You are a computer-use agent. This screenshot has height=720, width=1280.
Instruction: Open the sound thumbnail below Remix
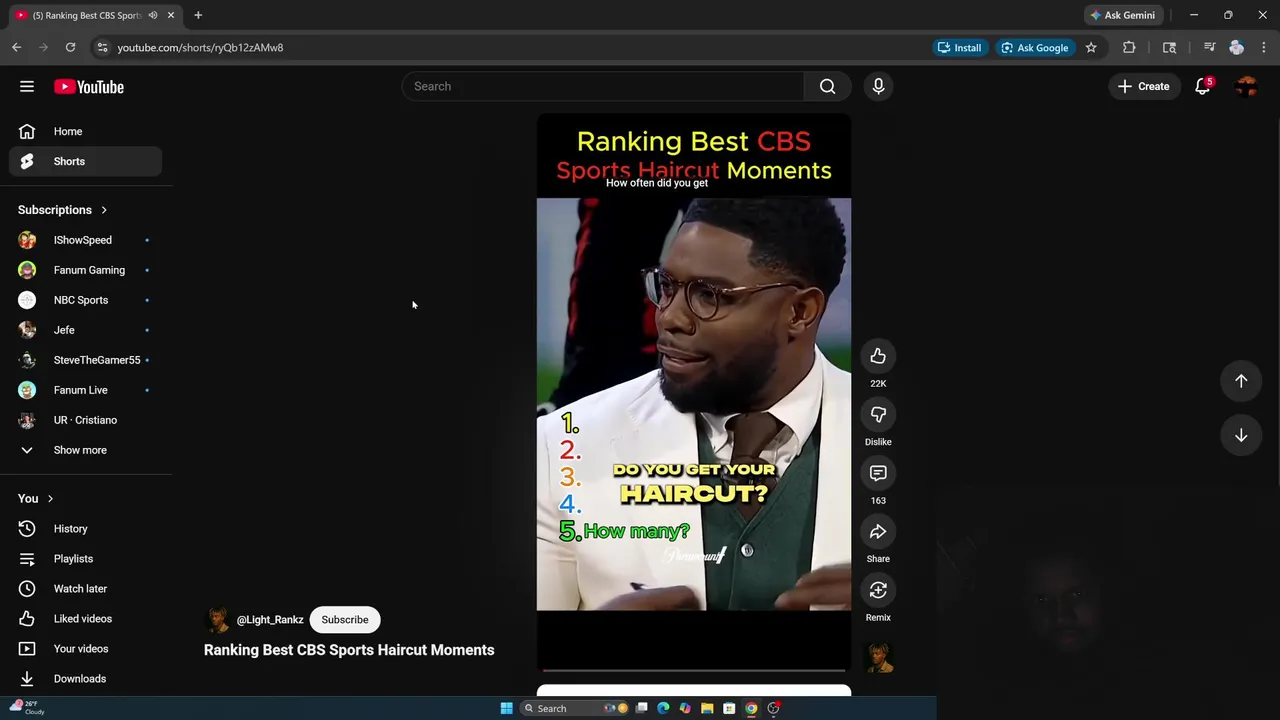[878, 658]
